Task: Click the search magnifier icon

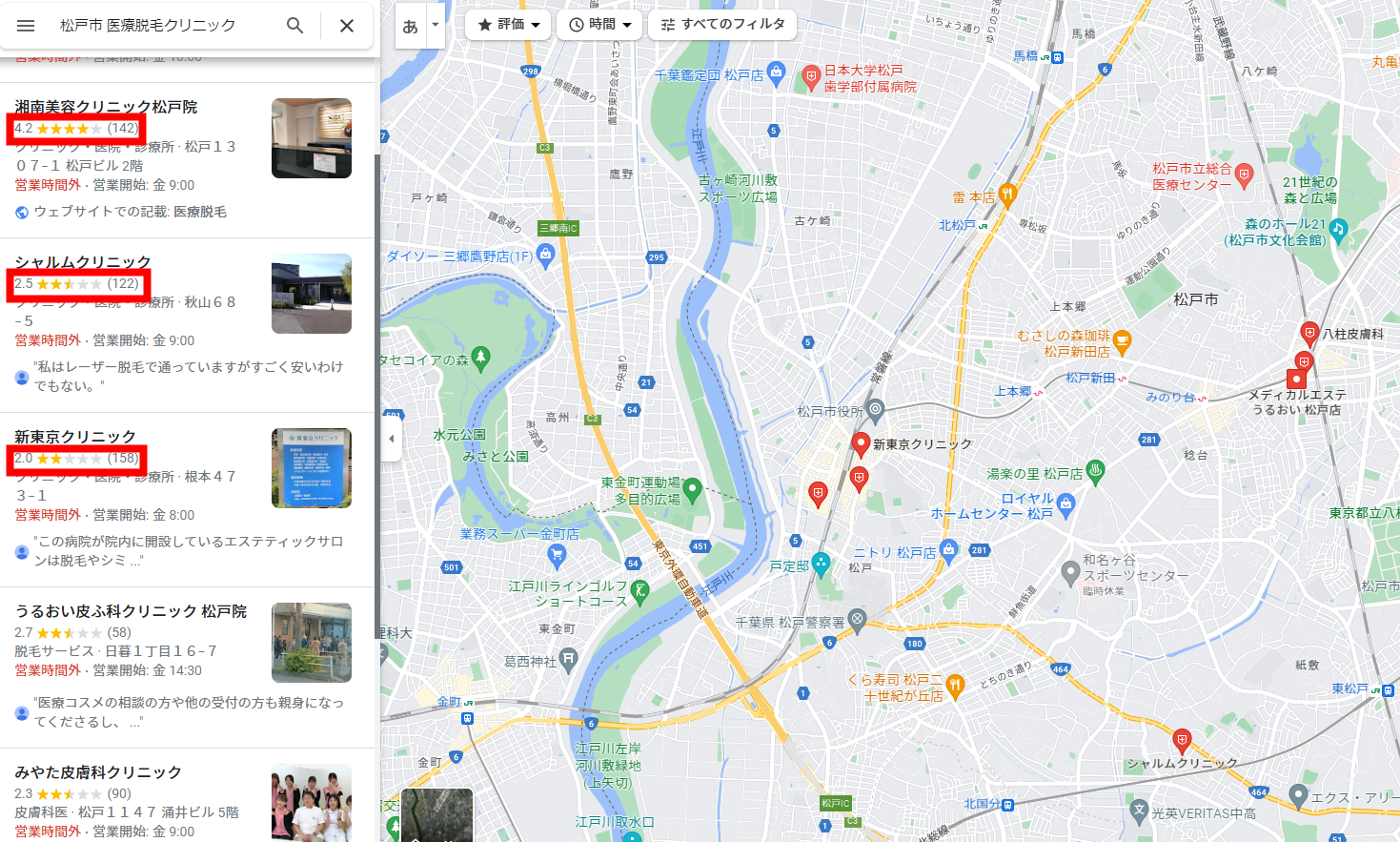Action: [295, 26]
